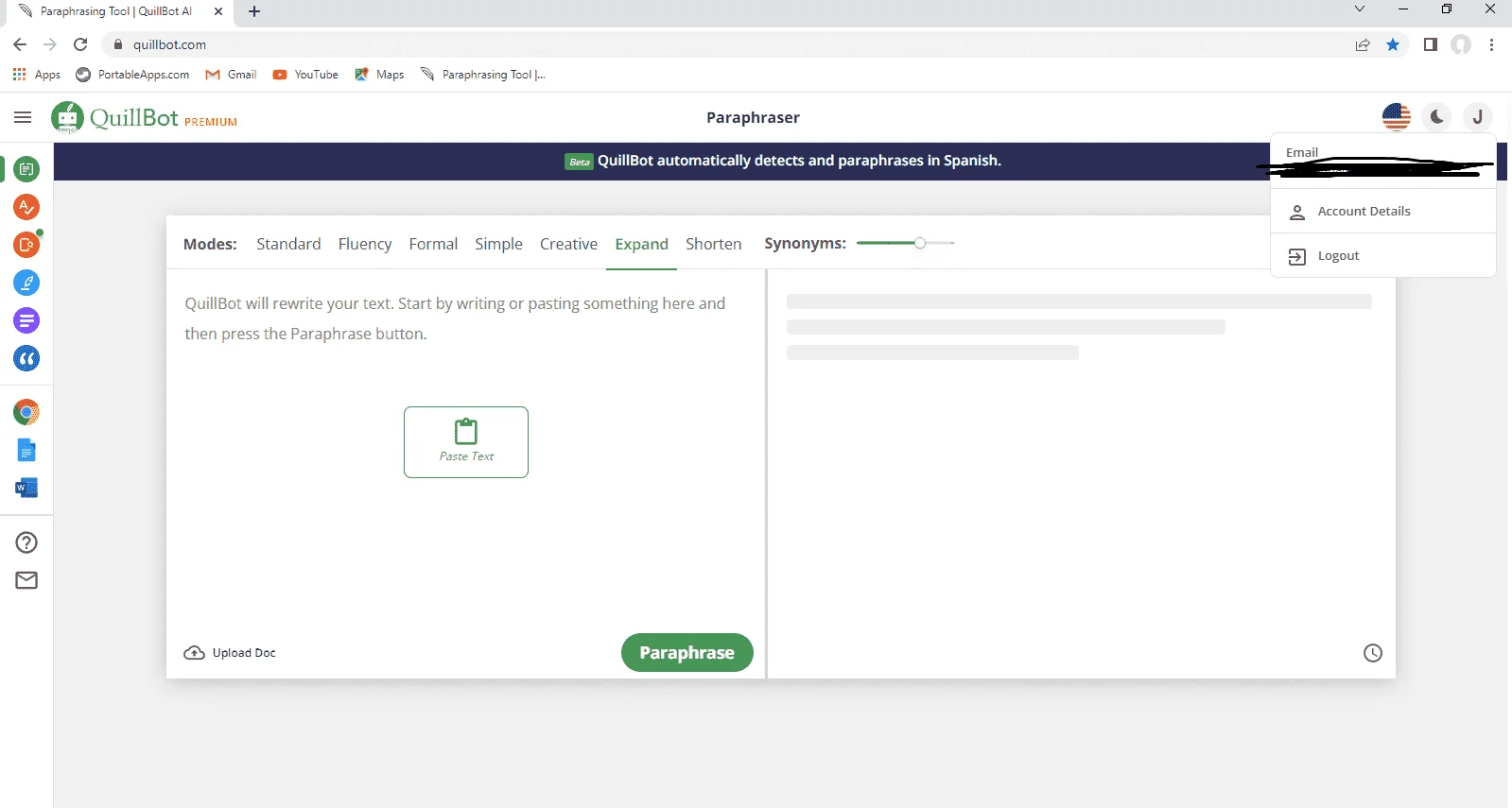Open the Plagiarism Checker sidebar icon
This screenshot has width=1512, height=808.
[26, 245]
